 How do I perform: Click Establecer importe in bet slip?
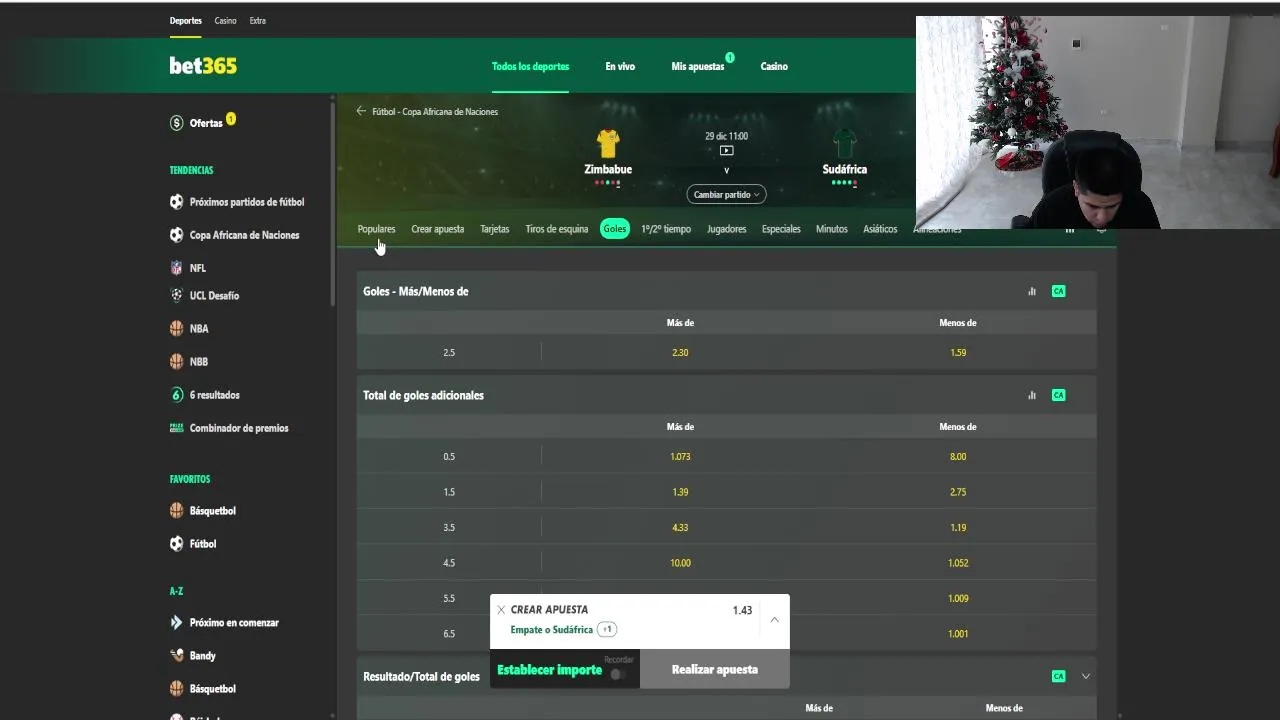point(549,670)
